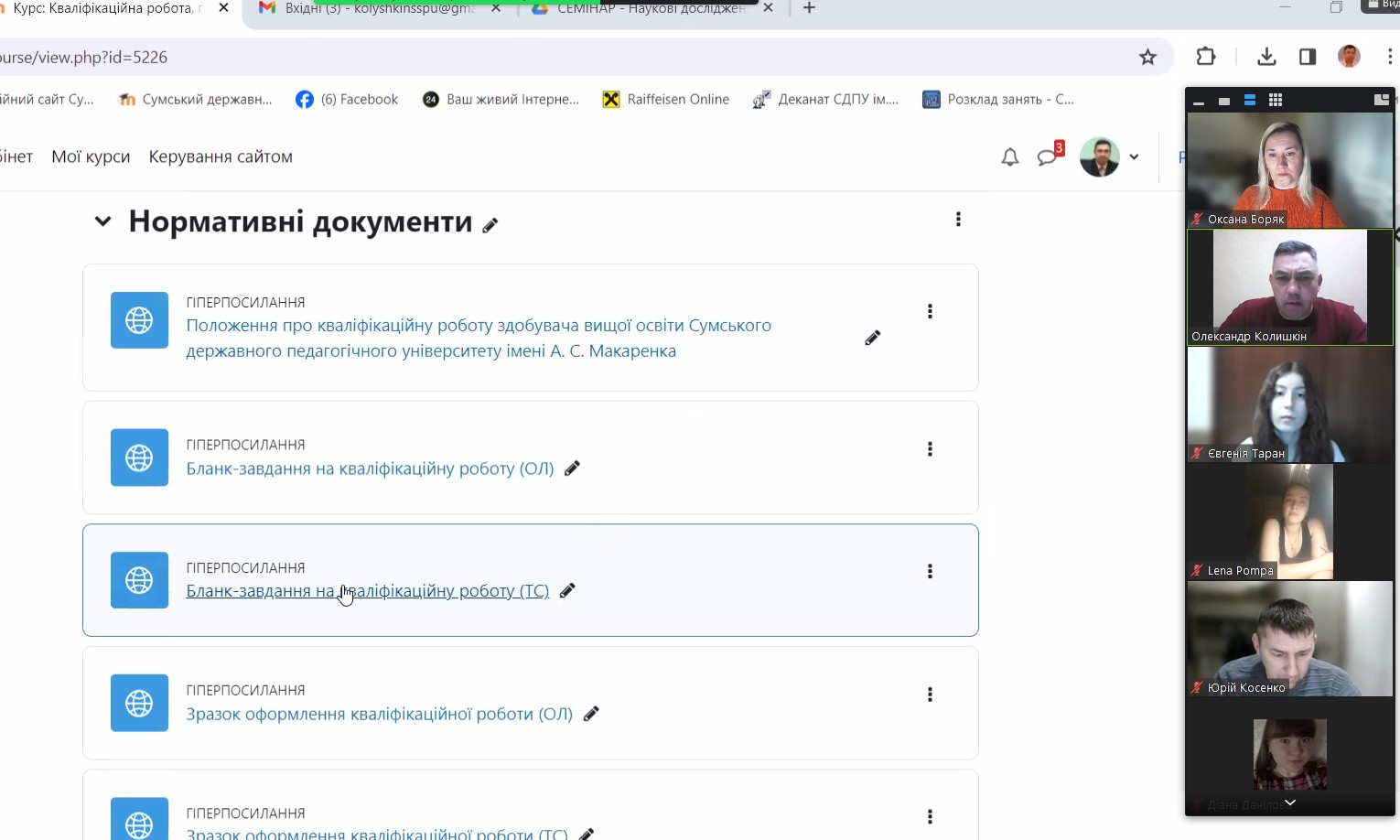Switch to the Gmail Вхідні tab
This screenshot has width=1400, height=840.
tap(377, 8)
